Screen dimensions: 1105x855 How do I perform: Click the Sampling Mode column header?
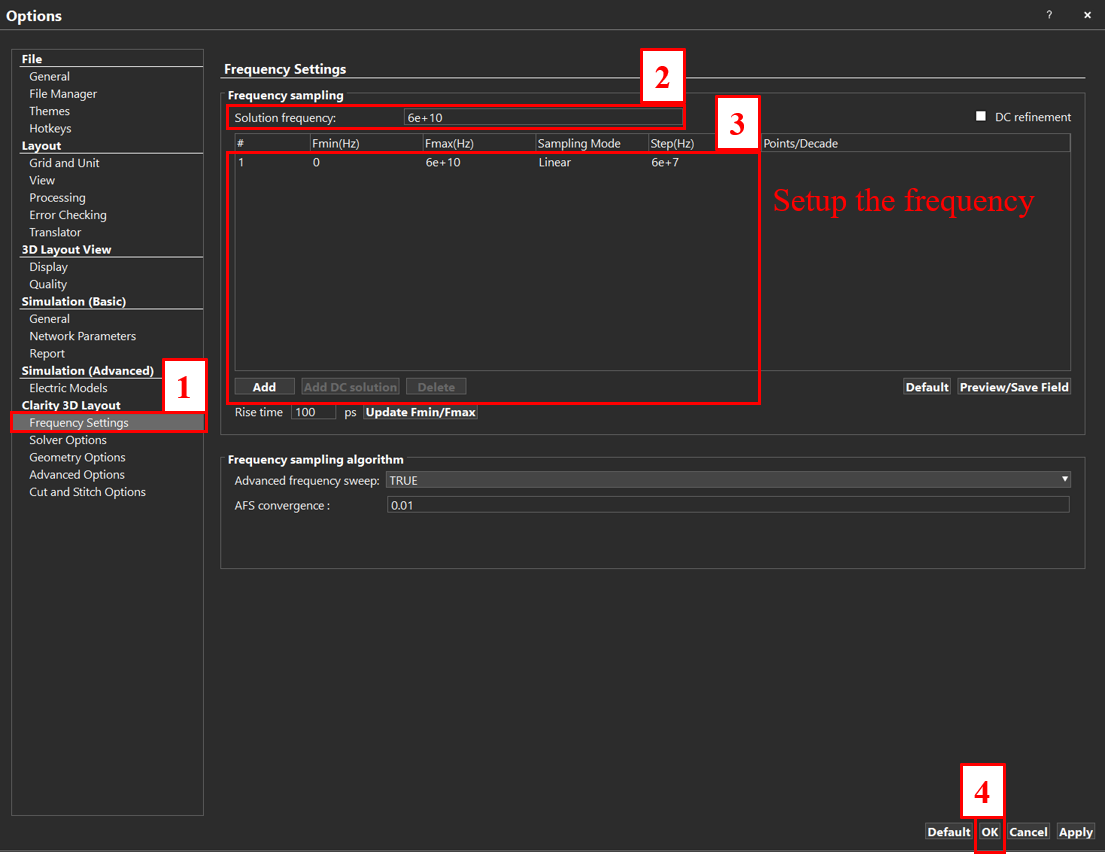tap(592, 143)
